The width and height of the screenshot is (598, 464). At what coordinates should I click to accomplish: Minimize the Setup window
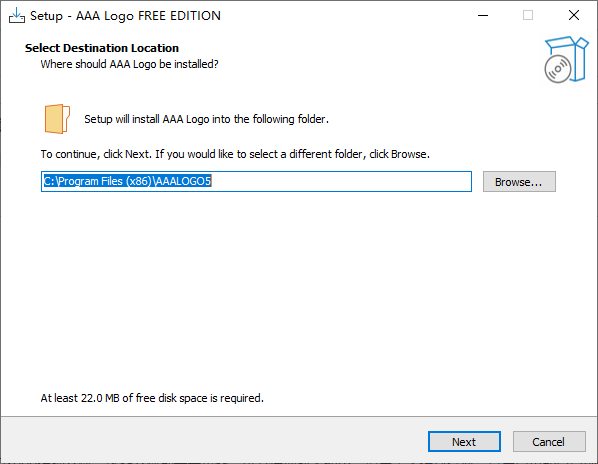click(x=483, y=16)
